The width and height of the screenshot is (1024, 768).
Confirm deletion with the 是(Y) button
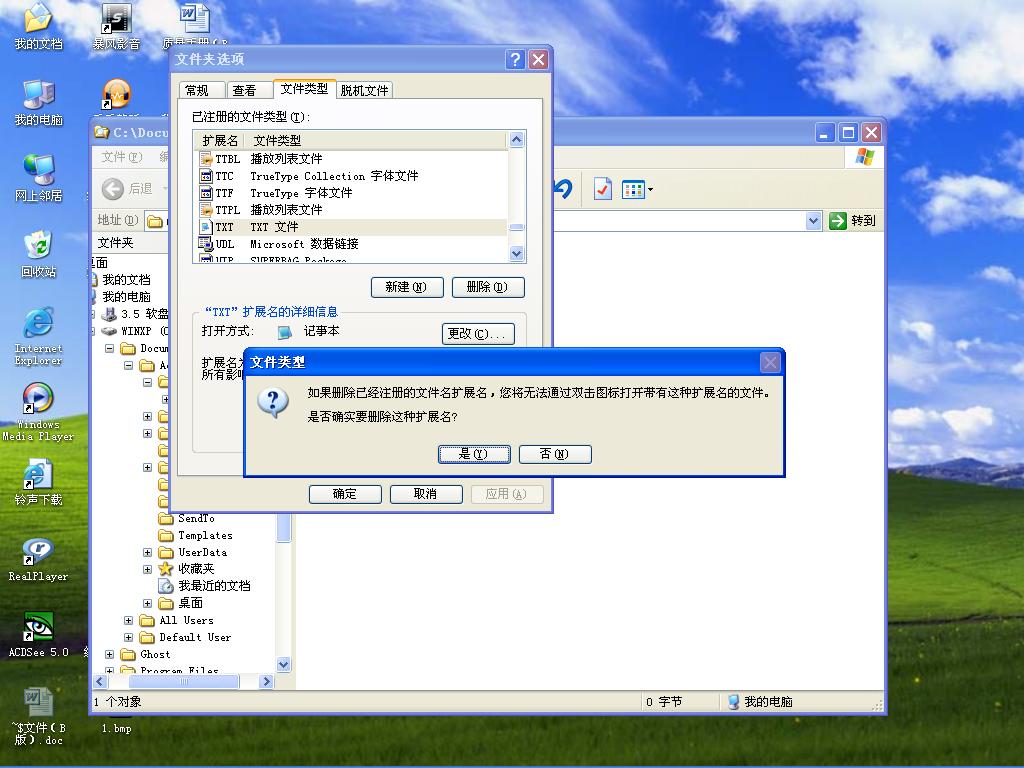click(474, 454)
